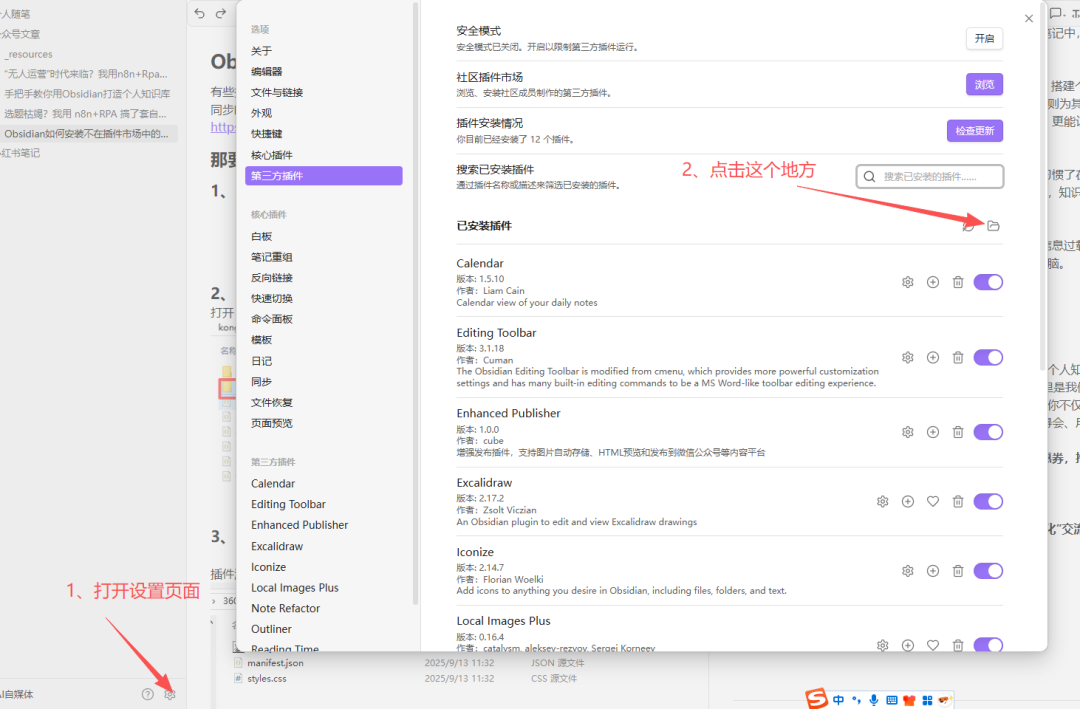Open Iconize plugin options gear

point(908,571)
